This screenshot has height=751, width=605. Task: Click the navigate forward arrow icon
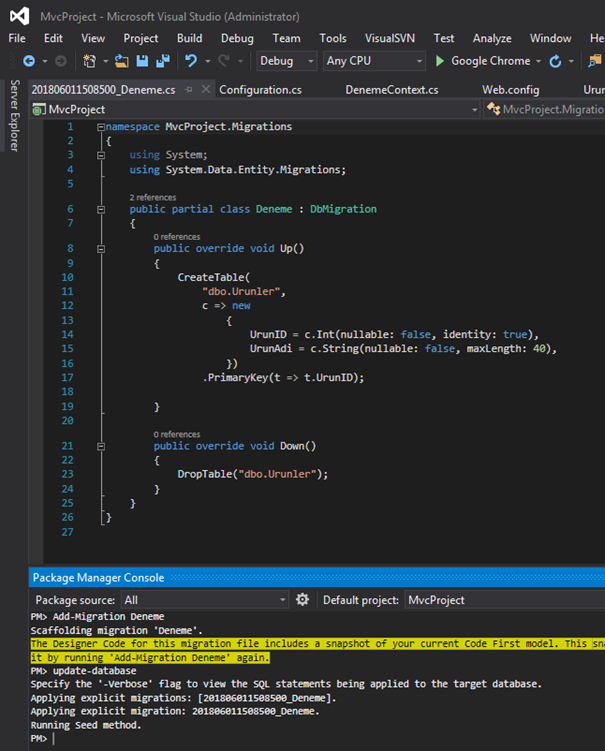60,61
